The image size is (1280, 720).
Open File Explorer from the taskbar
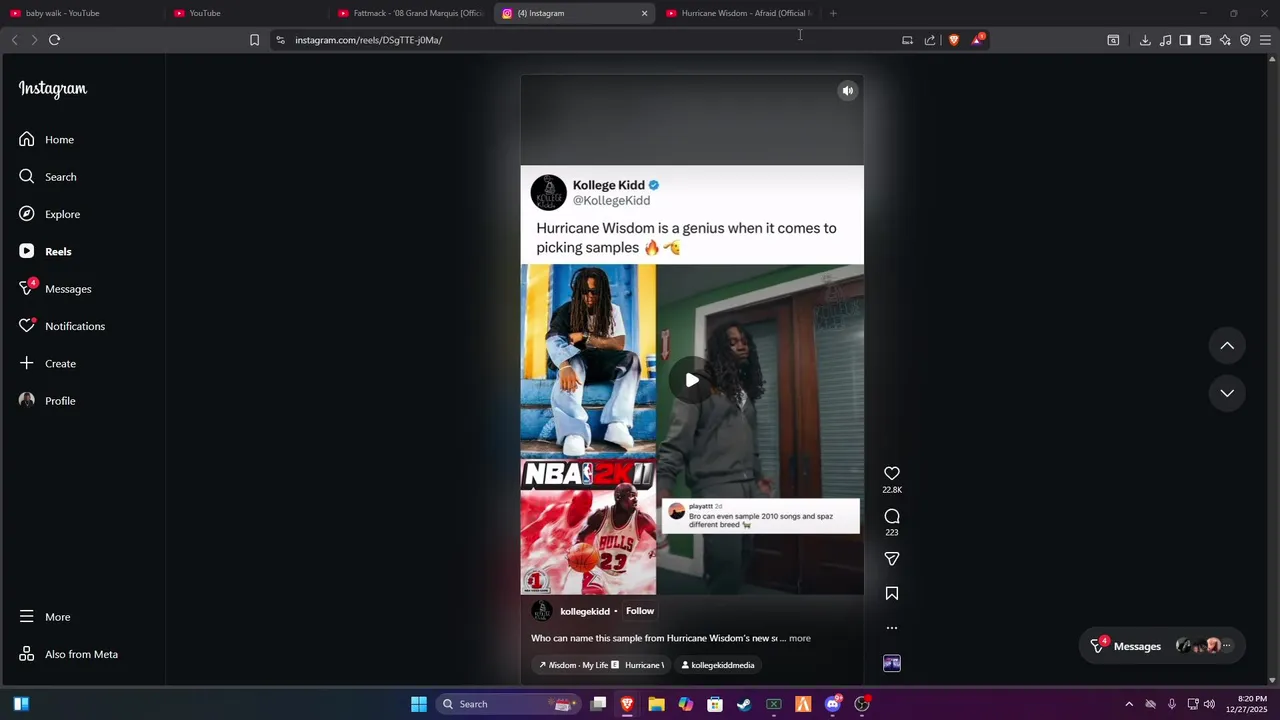[656, 704]
